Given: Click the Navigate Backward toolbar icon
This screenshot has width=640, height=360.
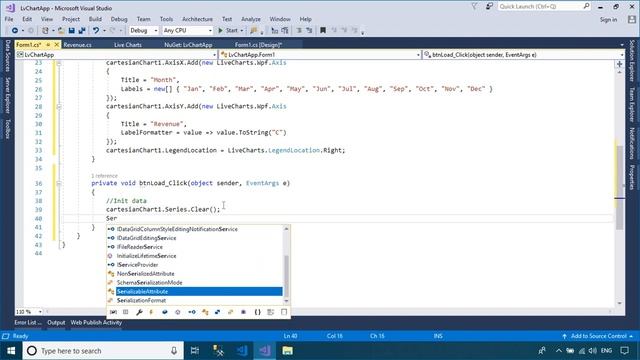Looking at the screenshot, I should click(x=15, y=31).
